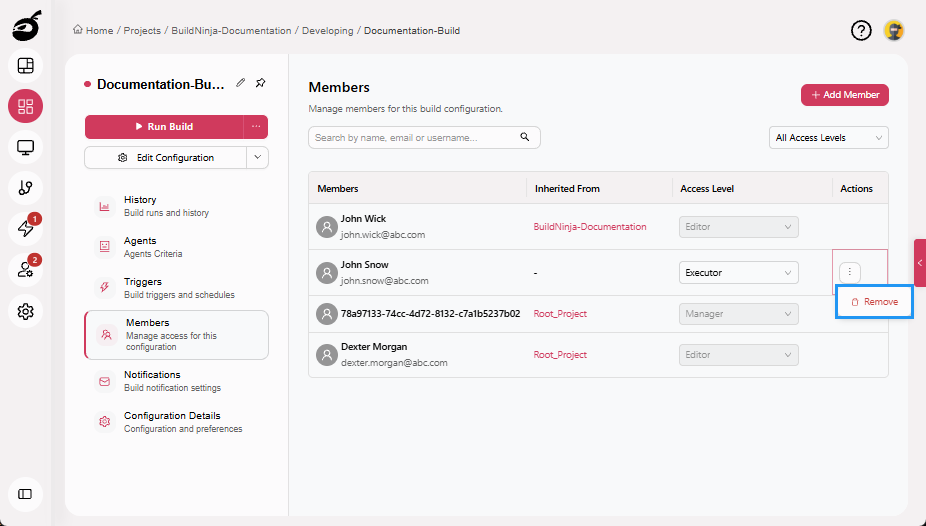The image size is (926, 526).
Task: Expand the Edit Configuration dropdown arrow
Action: coord(257,158)
